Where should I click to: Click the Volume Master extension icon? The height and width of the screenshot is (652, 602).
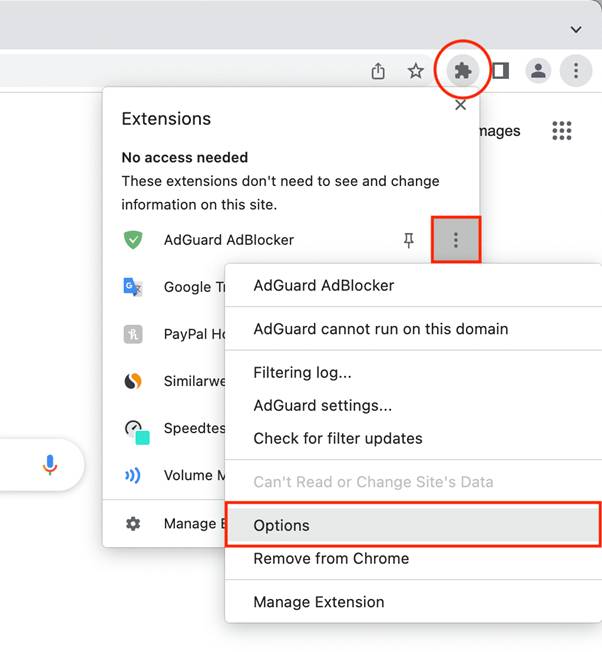coord(133,475)
